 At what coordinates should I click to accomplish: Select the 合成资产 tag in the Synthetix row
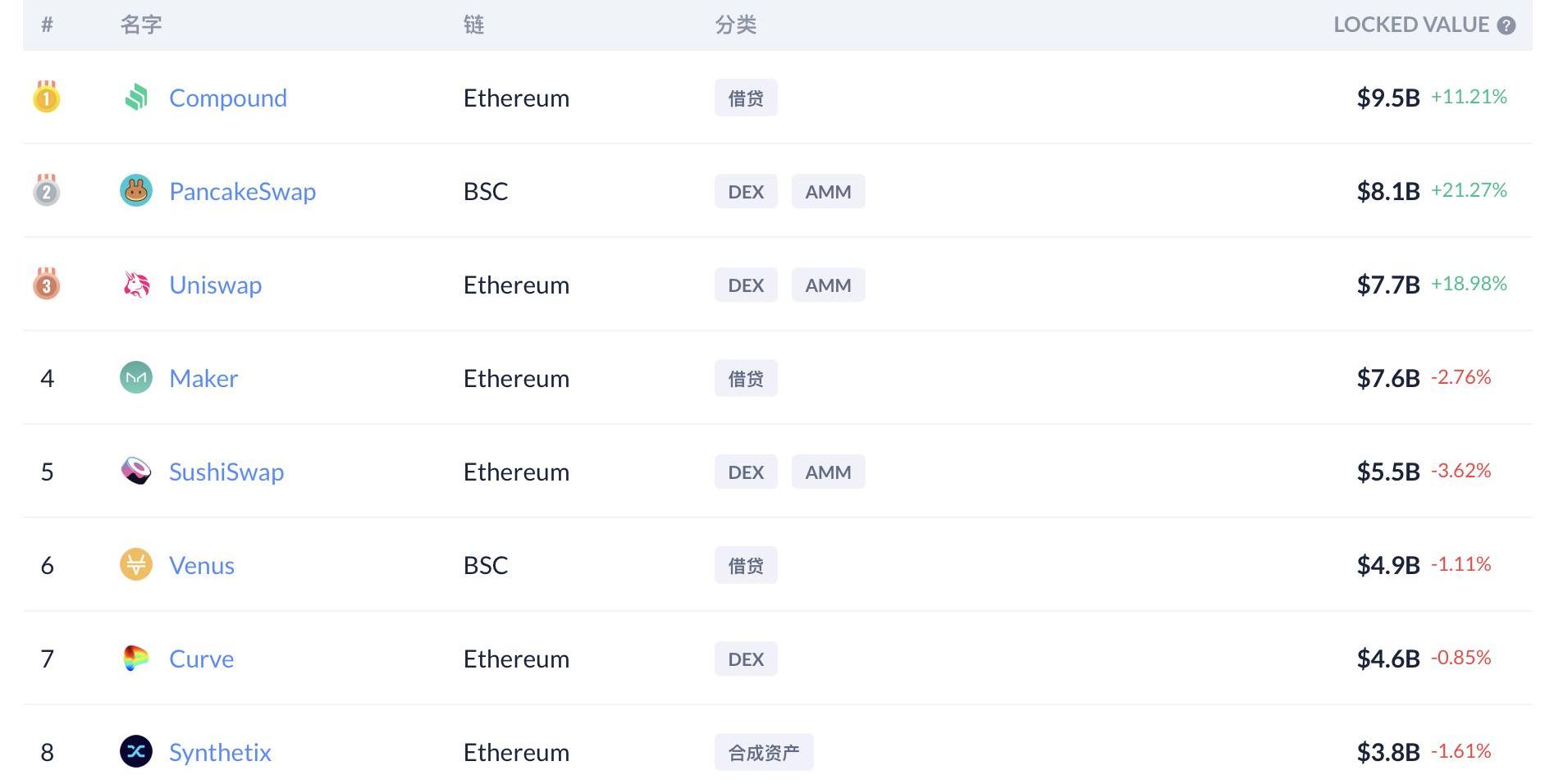(x=764, y=753)
